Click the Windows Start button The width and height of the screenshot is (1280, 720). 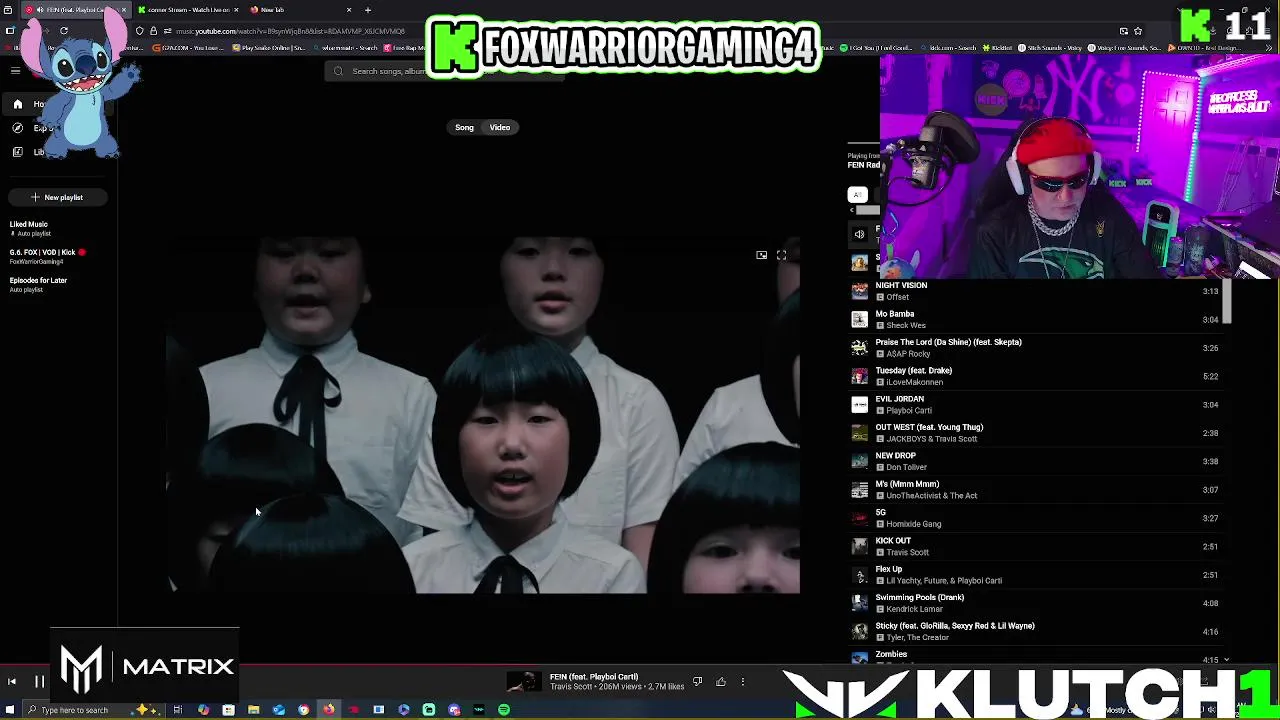click(11, 710)
